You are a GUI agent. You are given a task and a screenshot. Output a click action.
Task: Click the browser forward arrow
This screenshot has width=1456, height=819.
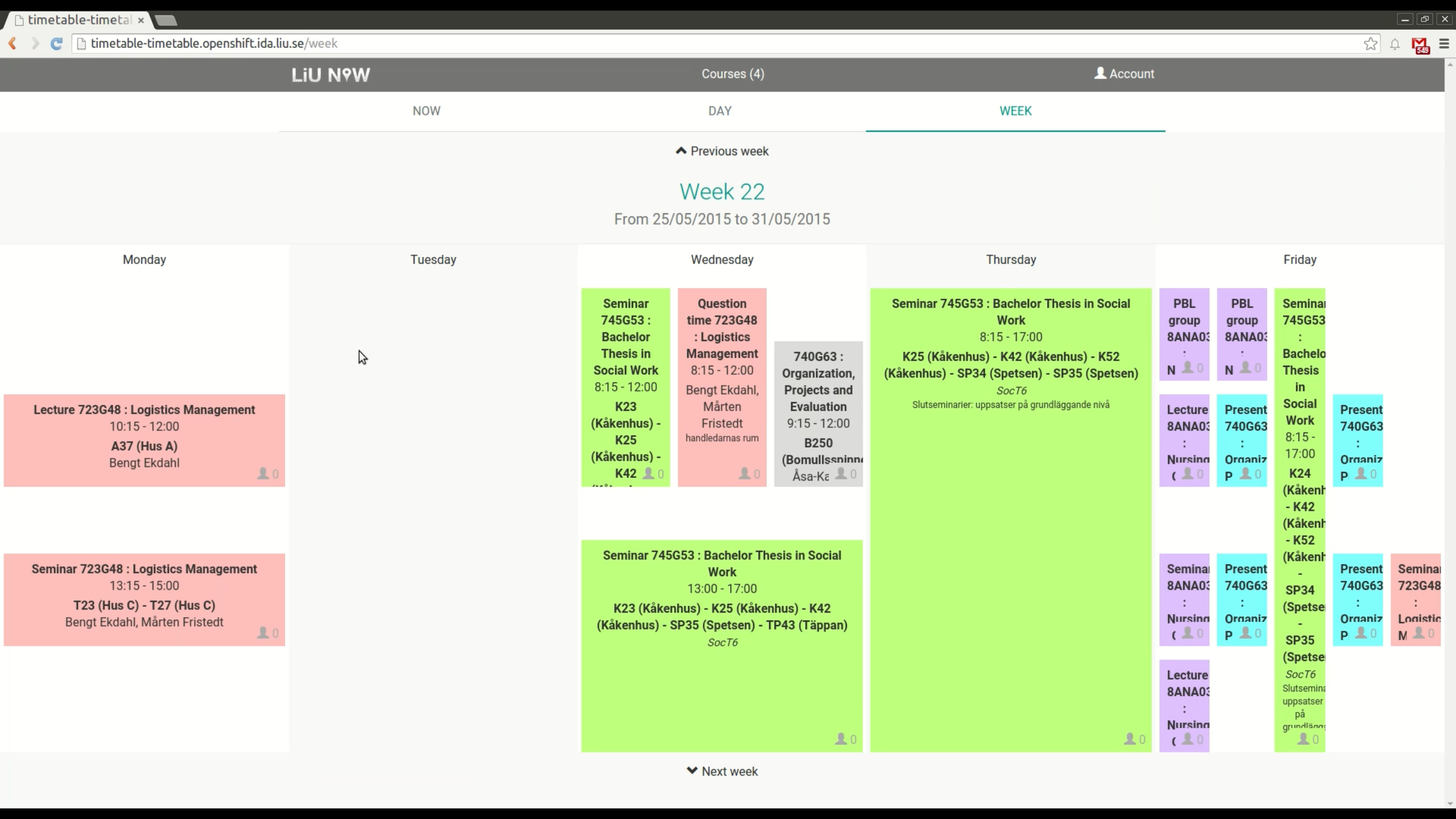tap(35, 43)
